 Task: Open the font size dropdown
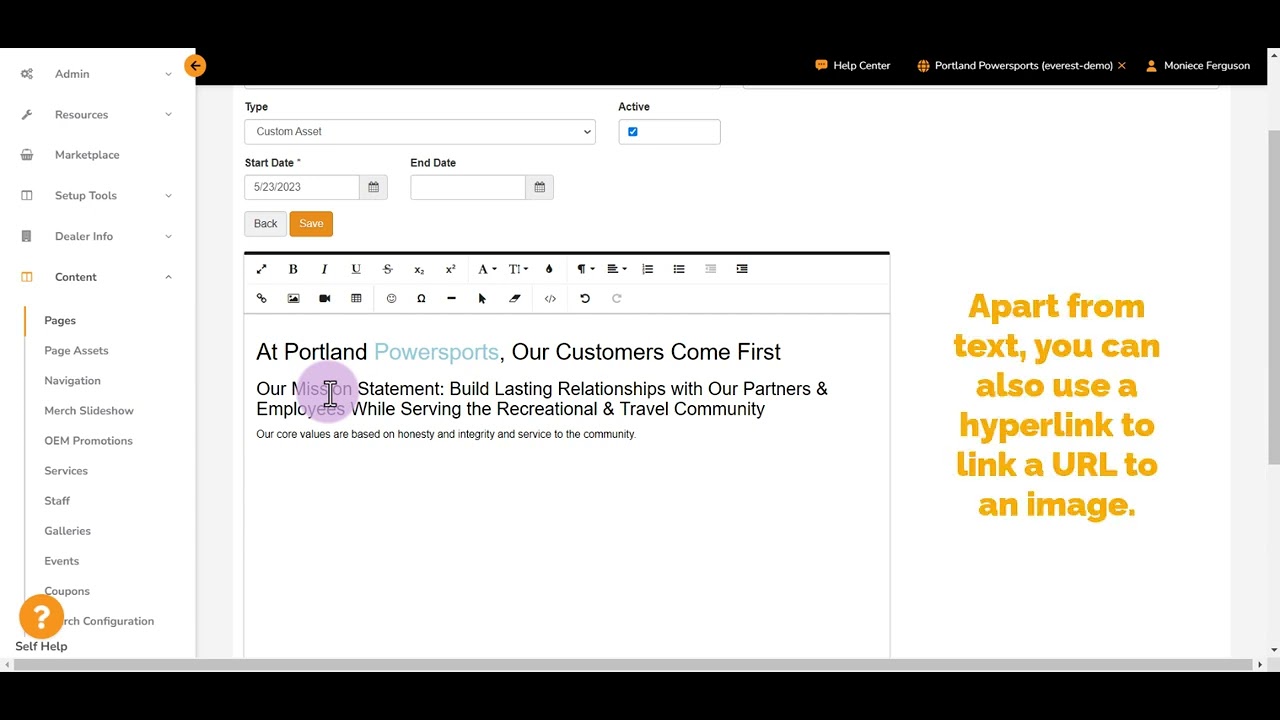pyautogui.click(x=518, y=269)
